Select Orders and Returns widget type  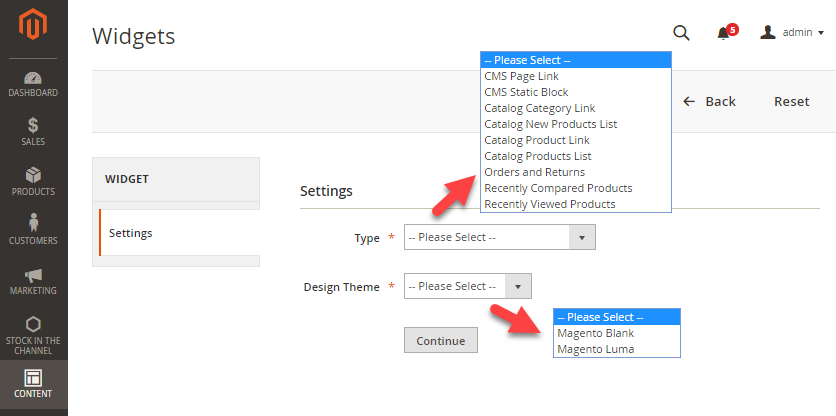point(534,172)
